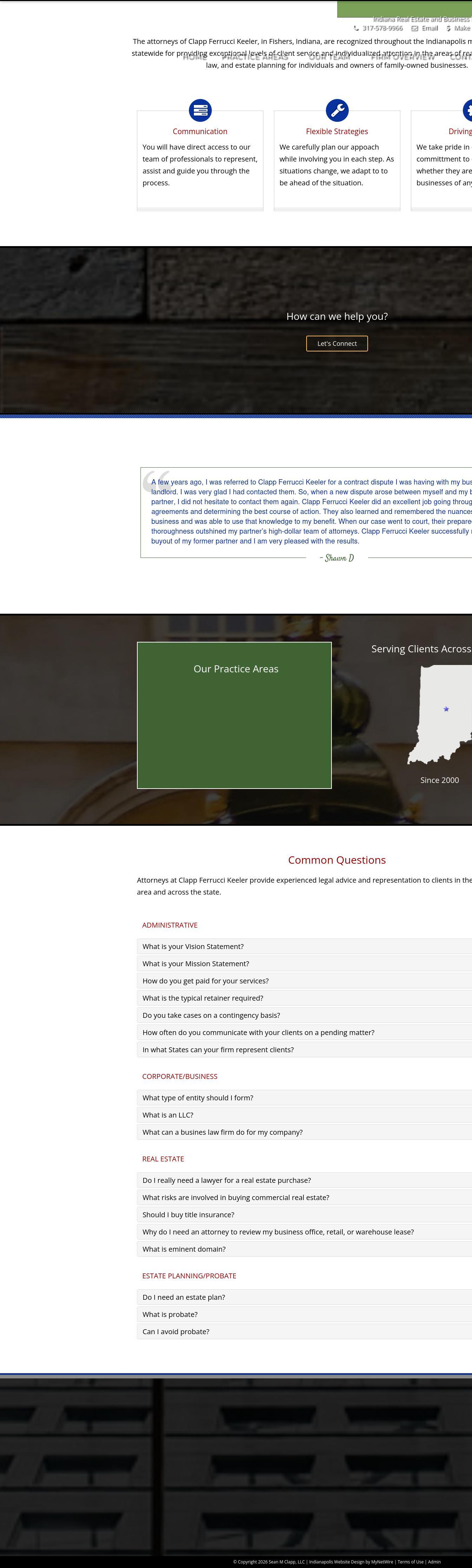Screen dimensions: 472x1568
Task: Expand the question about communicating on pending matters
Action: click(304, 1032)
